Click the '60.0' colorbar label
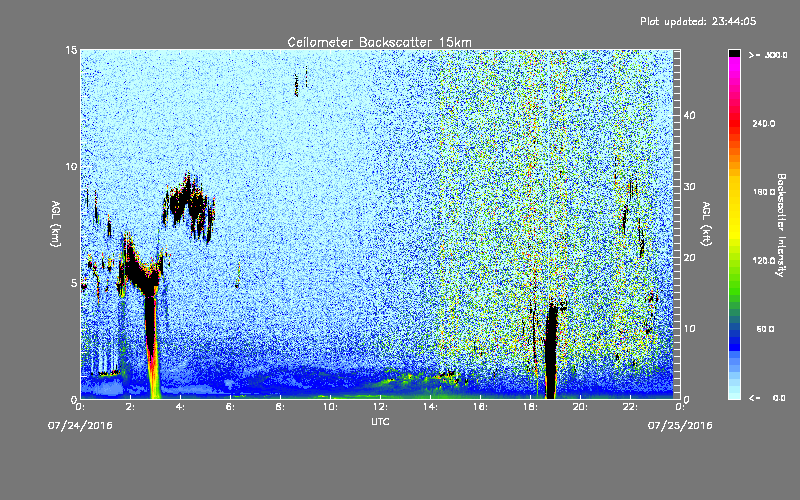The image size is (800, 500). pyautogui.click(x=765, y=330)
